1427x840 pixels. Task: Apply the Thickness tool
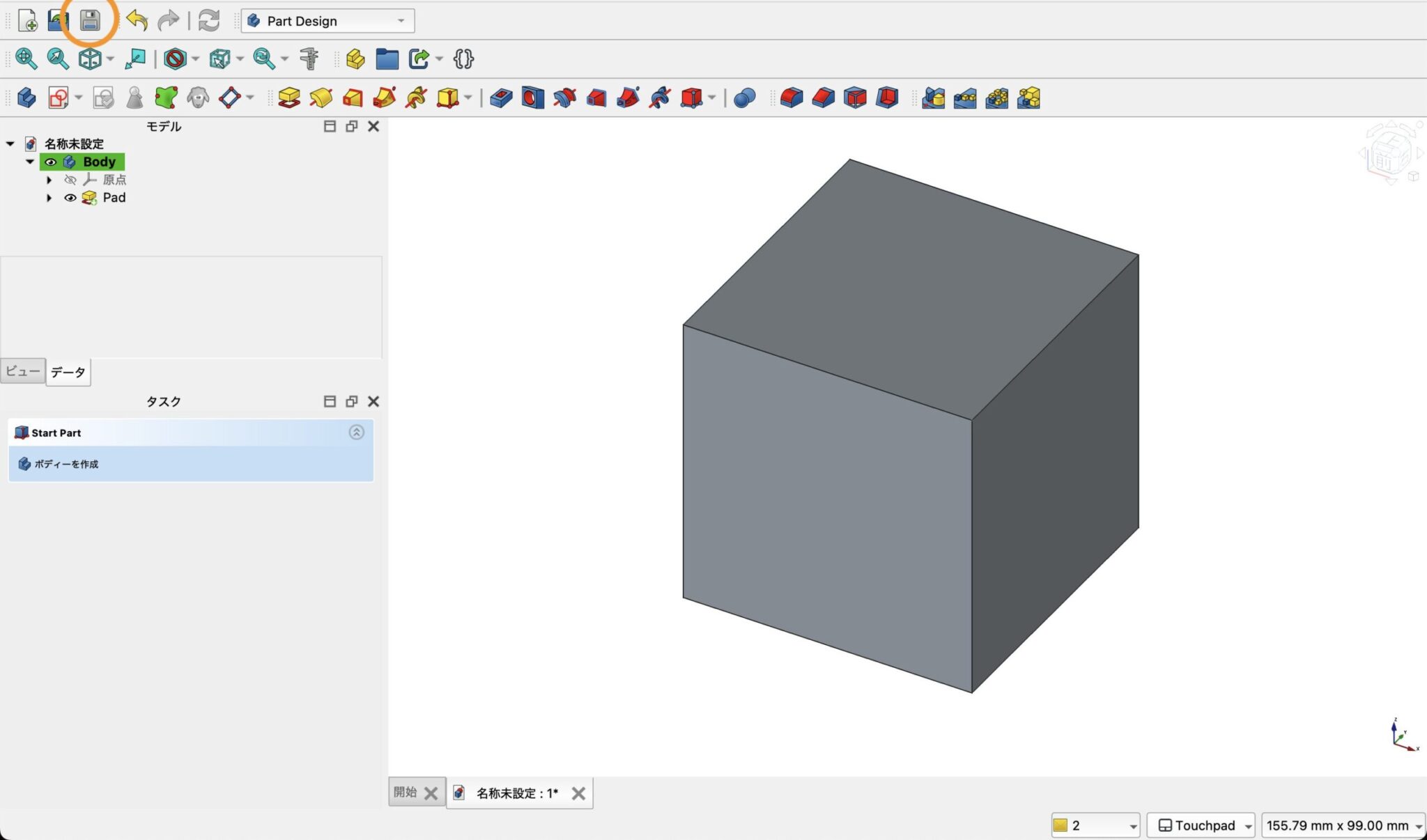886,98
